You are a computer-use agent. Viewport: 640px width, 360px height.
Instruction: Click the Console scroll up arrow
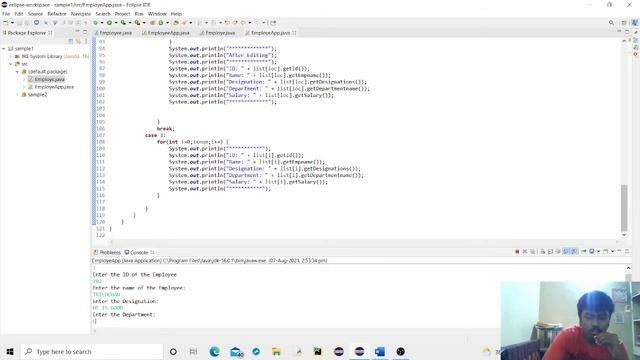628,268
